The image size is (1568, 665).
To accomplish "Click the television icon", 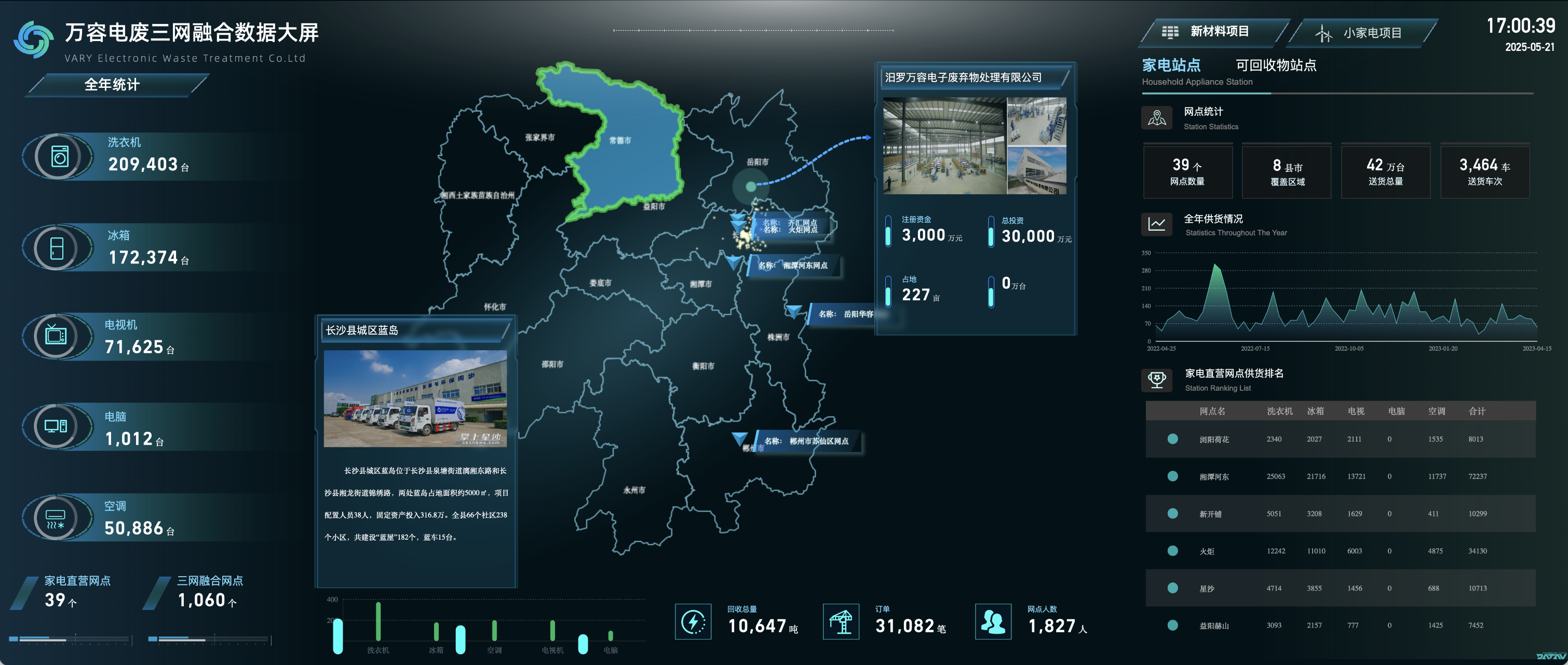I will [x=56, y=335].
